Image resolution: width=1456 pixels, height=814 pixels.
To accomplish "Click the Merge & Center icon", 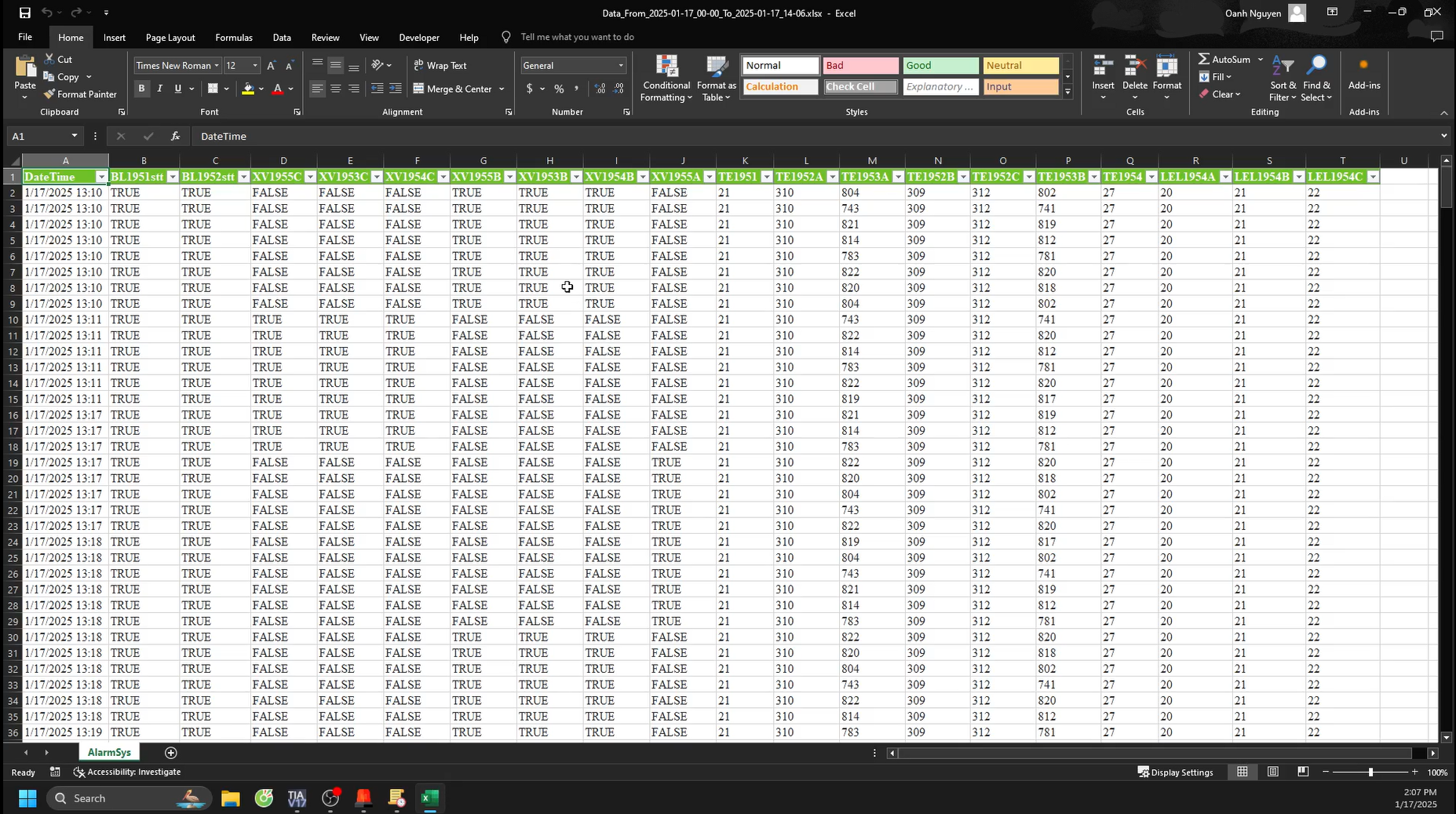I will click(x=419, y=89).
